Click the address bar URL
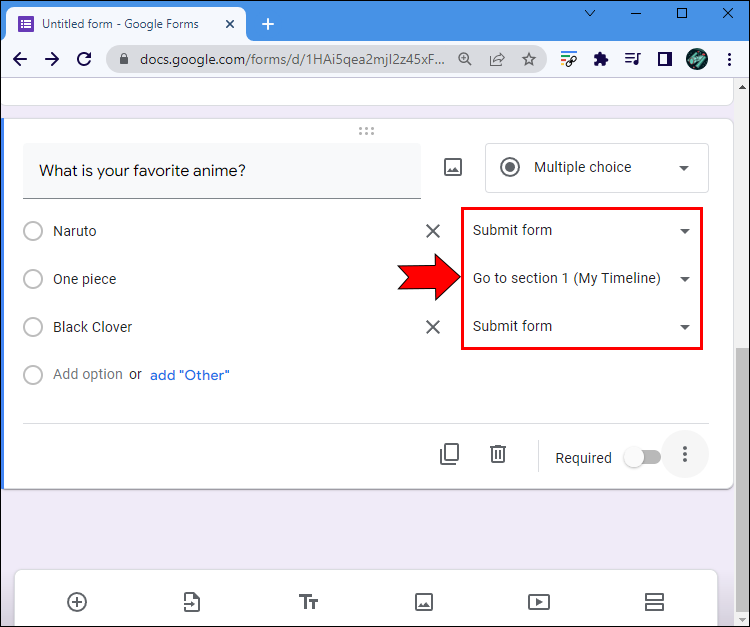The image size is (750, 627). 292,59
